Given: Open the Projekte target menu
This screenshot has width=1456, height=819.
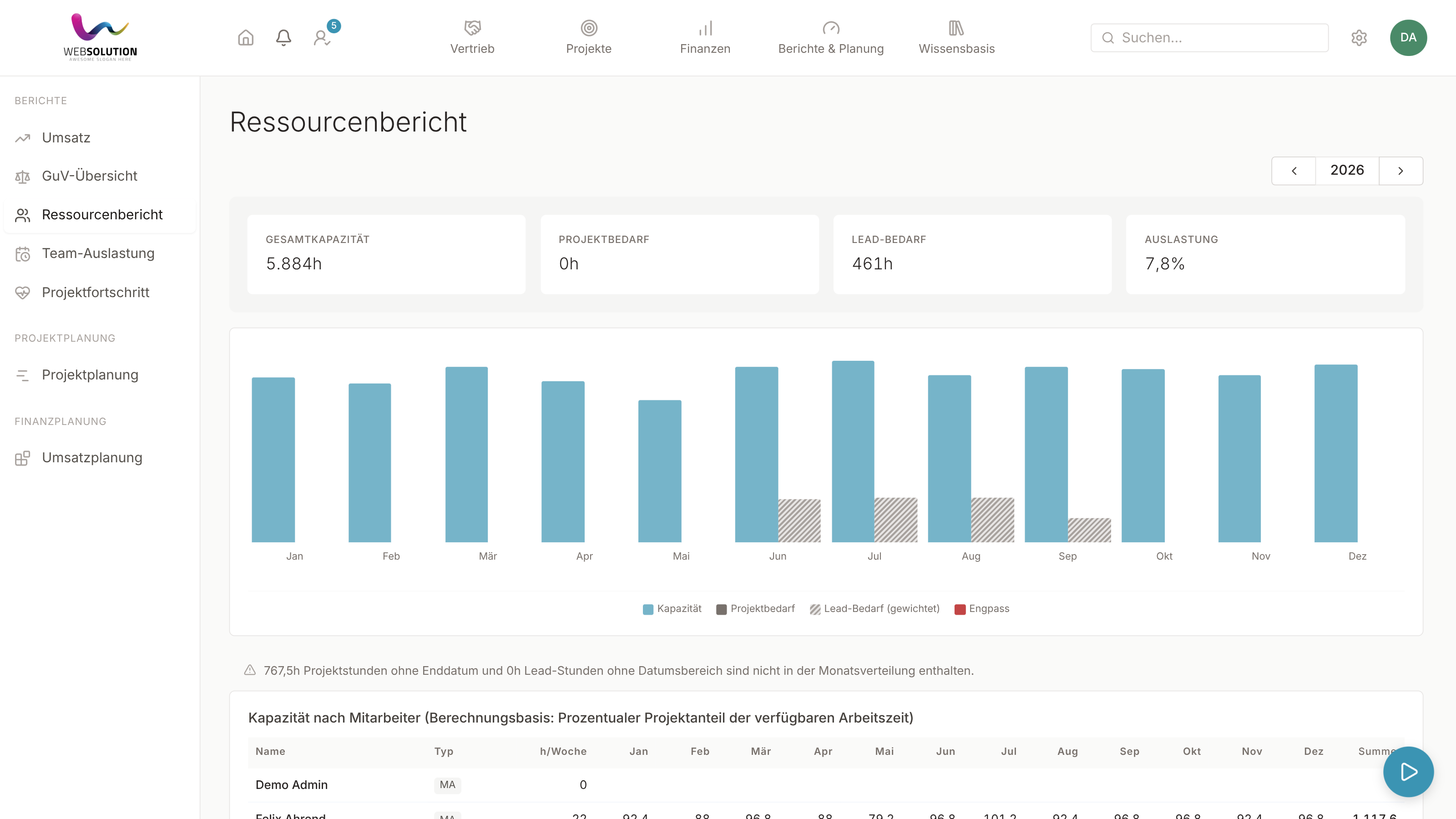Looking at the screenshot, I should (x=588, y=38).
